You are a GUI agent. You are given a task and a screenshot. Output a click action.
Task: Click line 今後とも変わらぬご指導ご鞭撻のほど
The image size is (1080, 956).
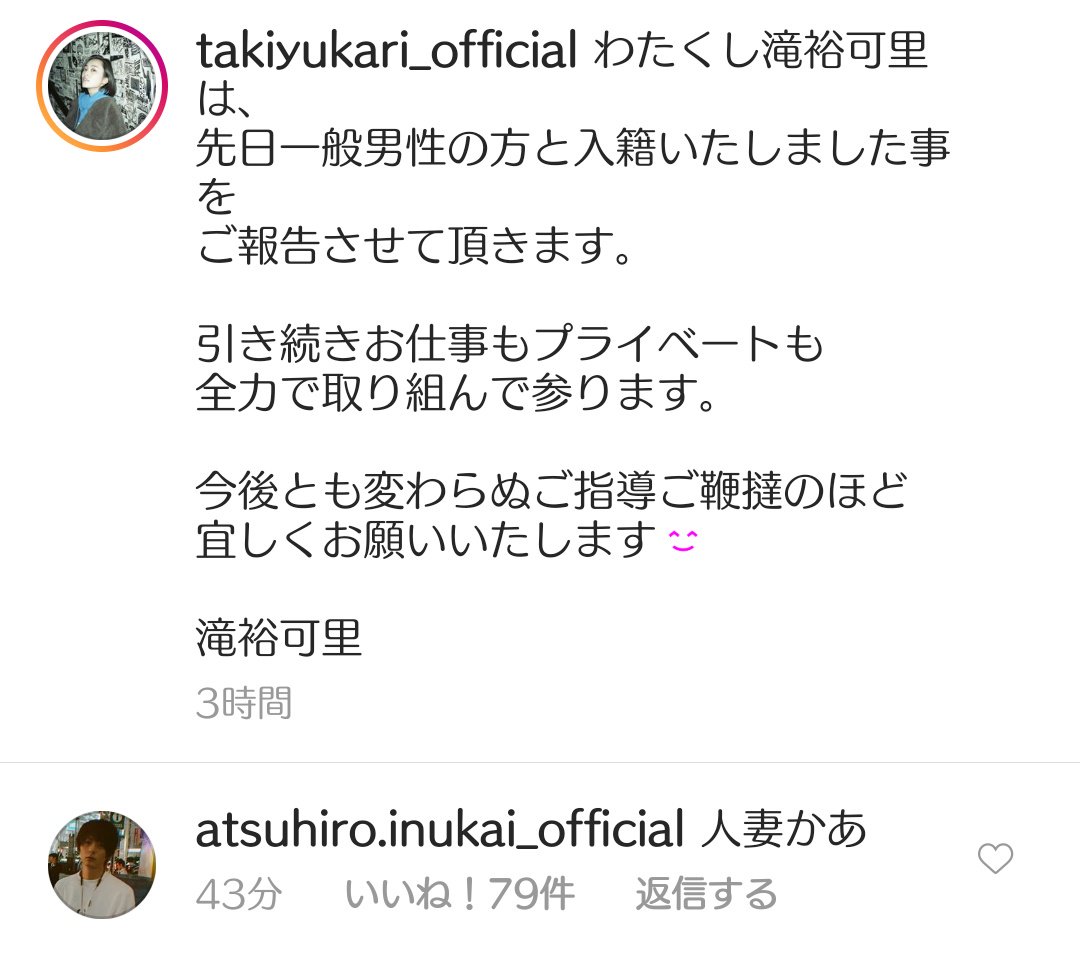tap(552, 491)
